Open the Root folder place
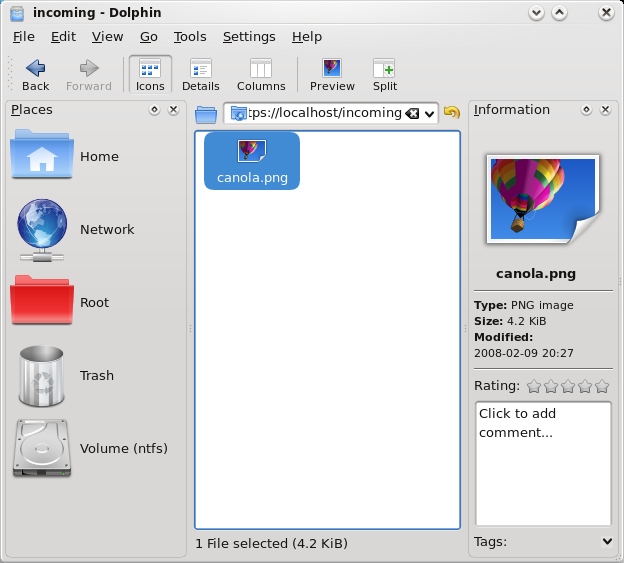Image resolution: width=624 pixels, height=563 pixels. [x=60, y=302]
